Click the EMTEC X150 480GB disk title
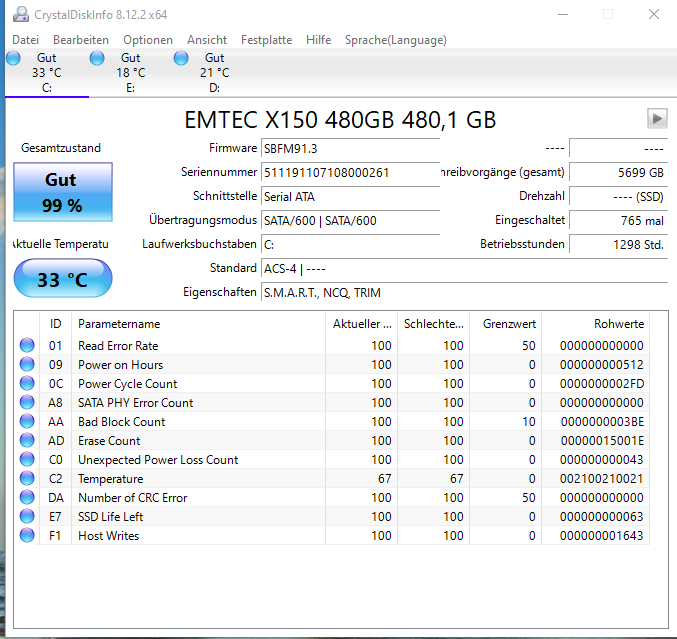Viewport: 677px width, 639px height. tap(340, 120)
